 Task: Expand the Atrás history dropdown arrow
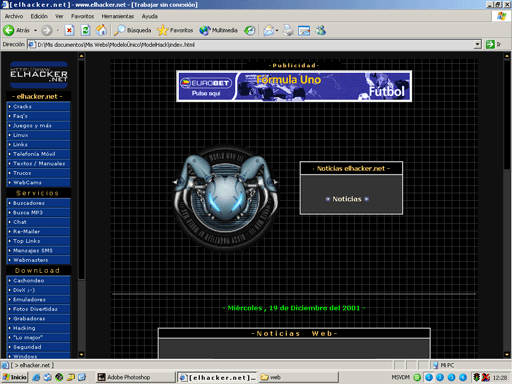pos(35,30)
